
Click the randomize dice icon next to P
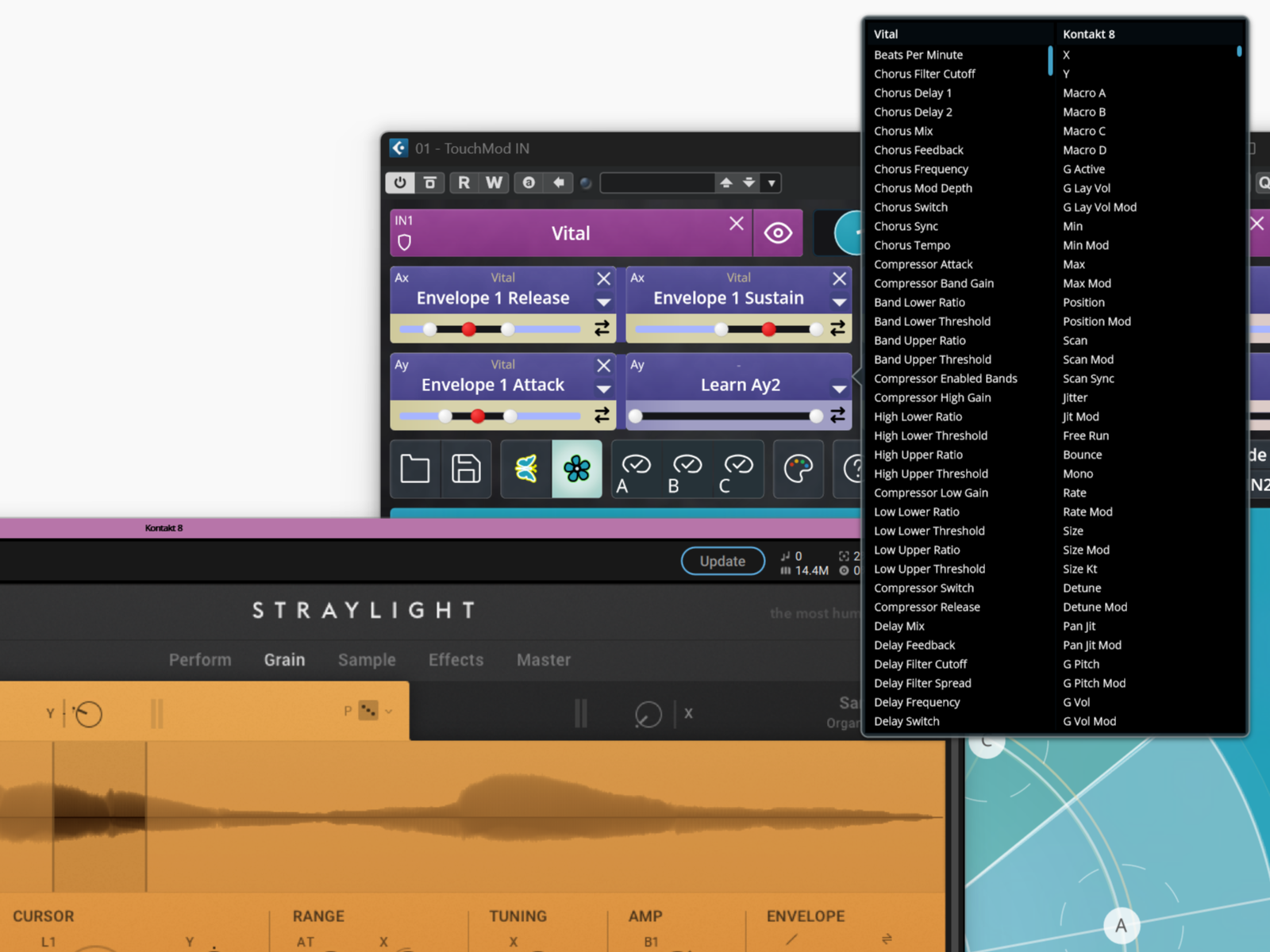(368, 711)
